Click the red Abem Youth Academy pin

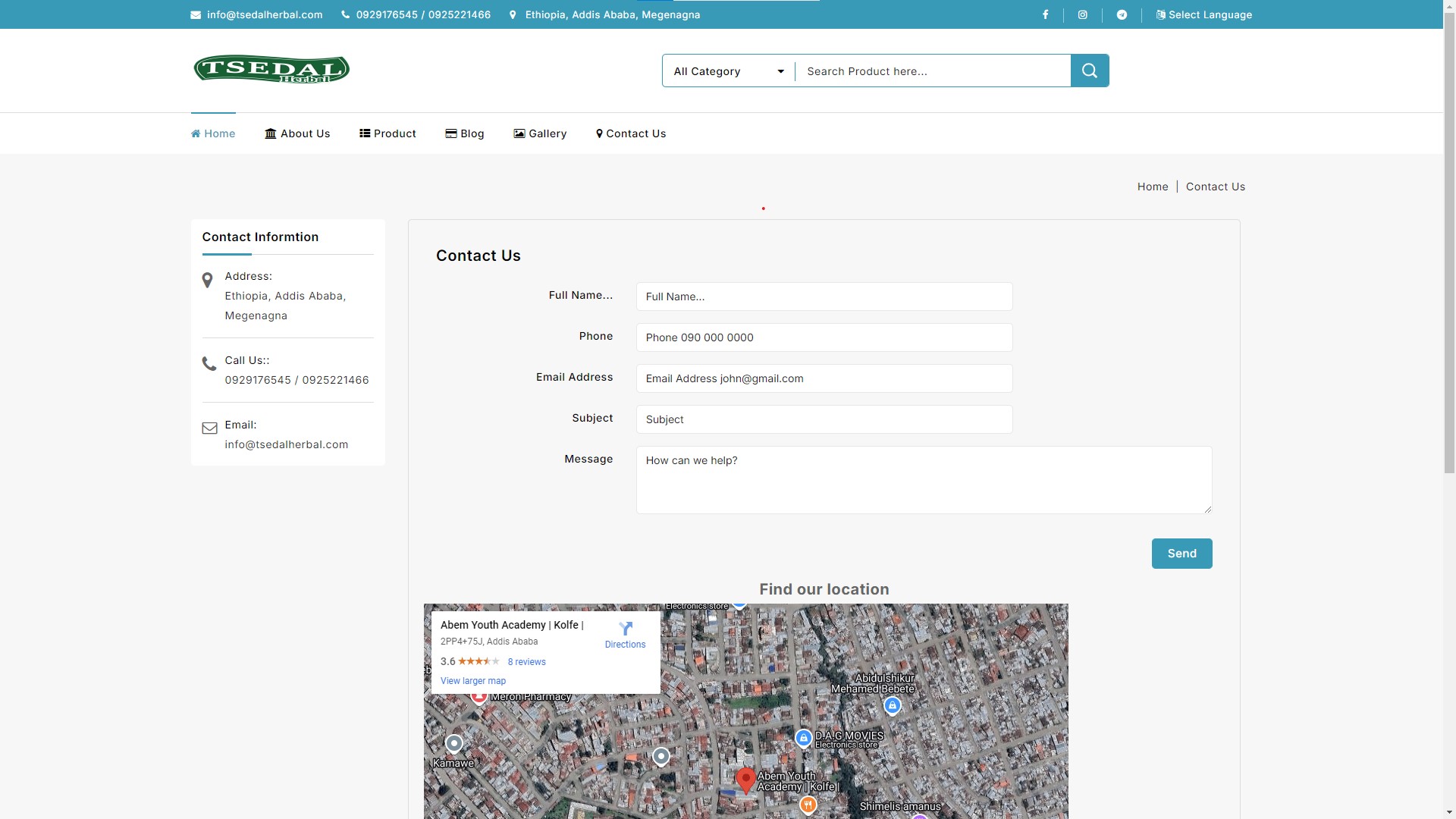tap(745, 779)
